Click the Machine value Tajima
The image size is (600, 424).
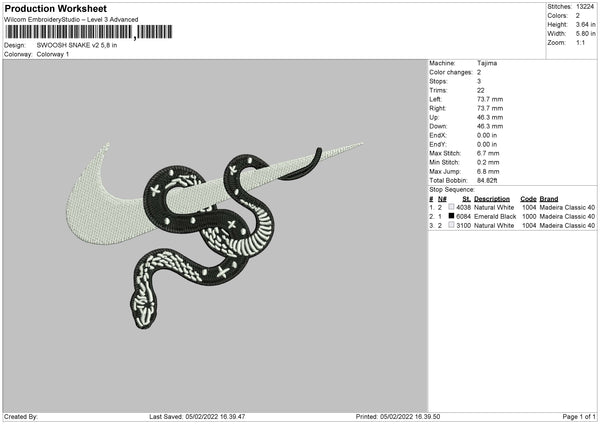click(x=487, y=63)
